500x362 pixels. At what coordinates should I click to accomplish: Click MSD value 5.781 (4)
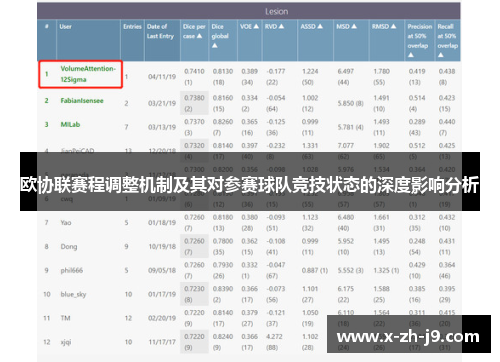click(350, 127)
